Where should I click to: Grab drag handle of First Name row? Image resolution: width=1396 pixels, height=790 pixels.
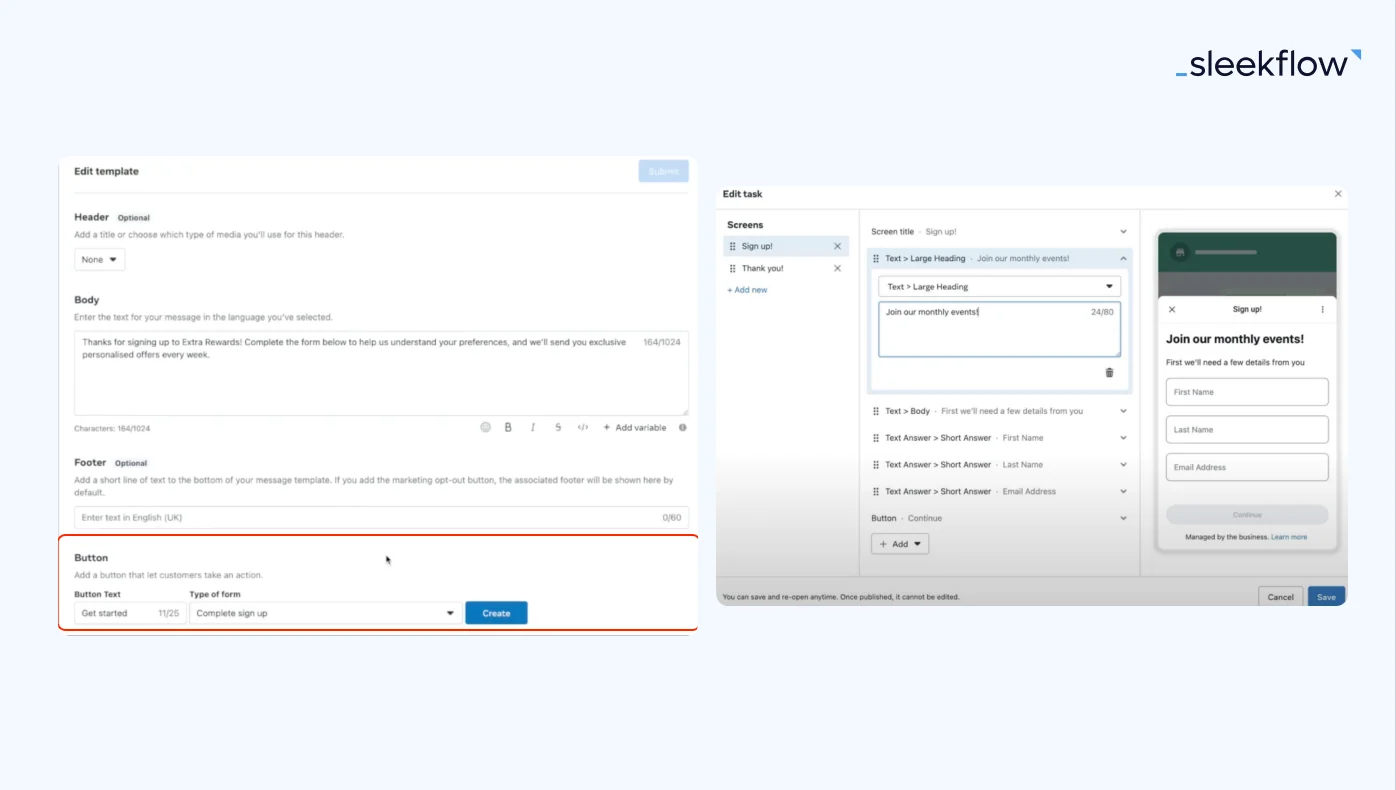(876, 438)
